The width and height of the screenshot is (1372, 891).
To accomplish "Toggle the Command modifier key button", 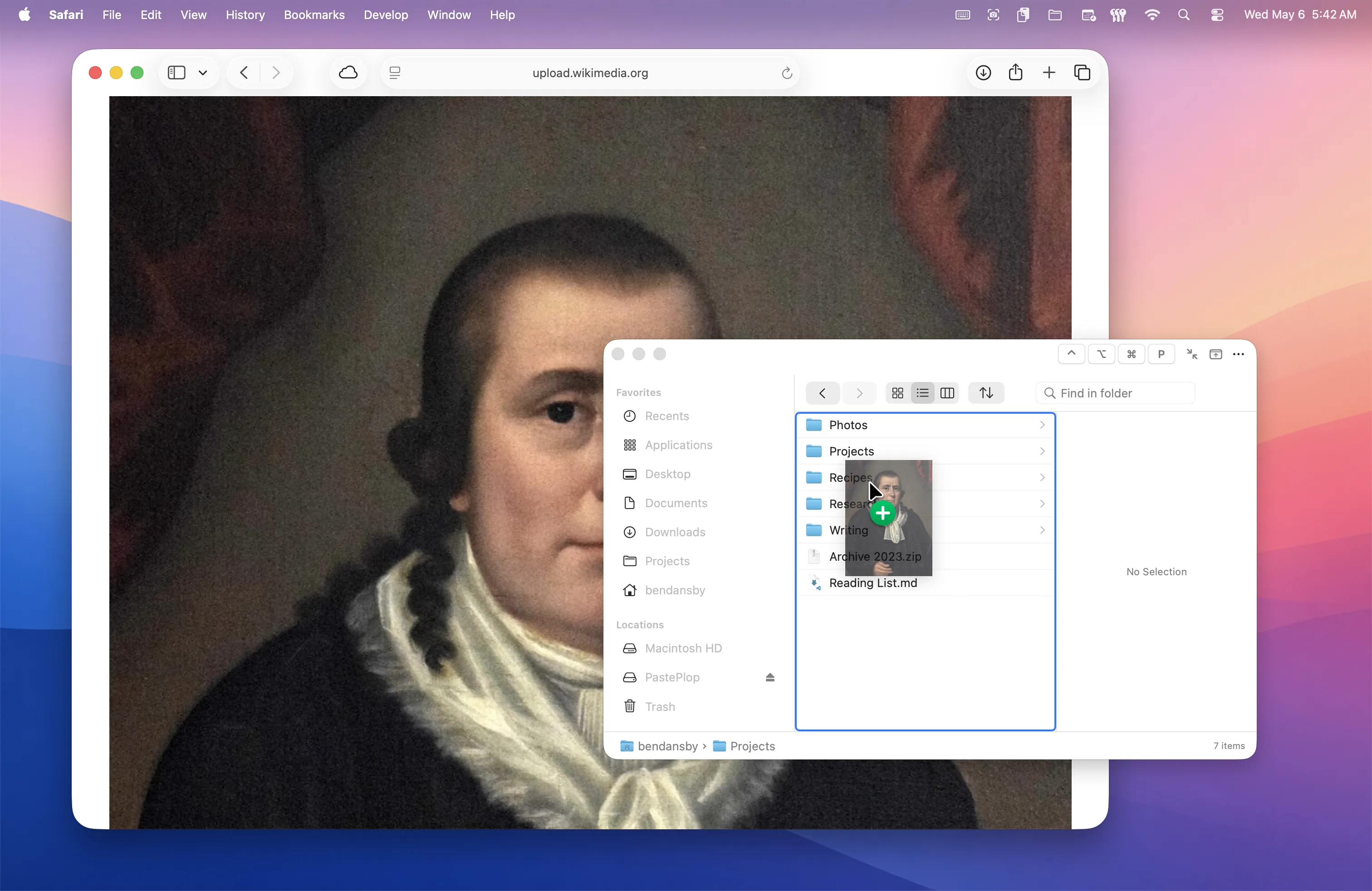I will (1132, 354).
